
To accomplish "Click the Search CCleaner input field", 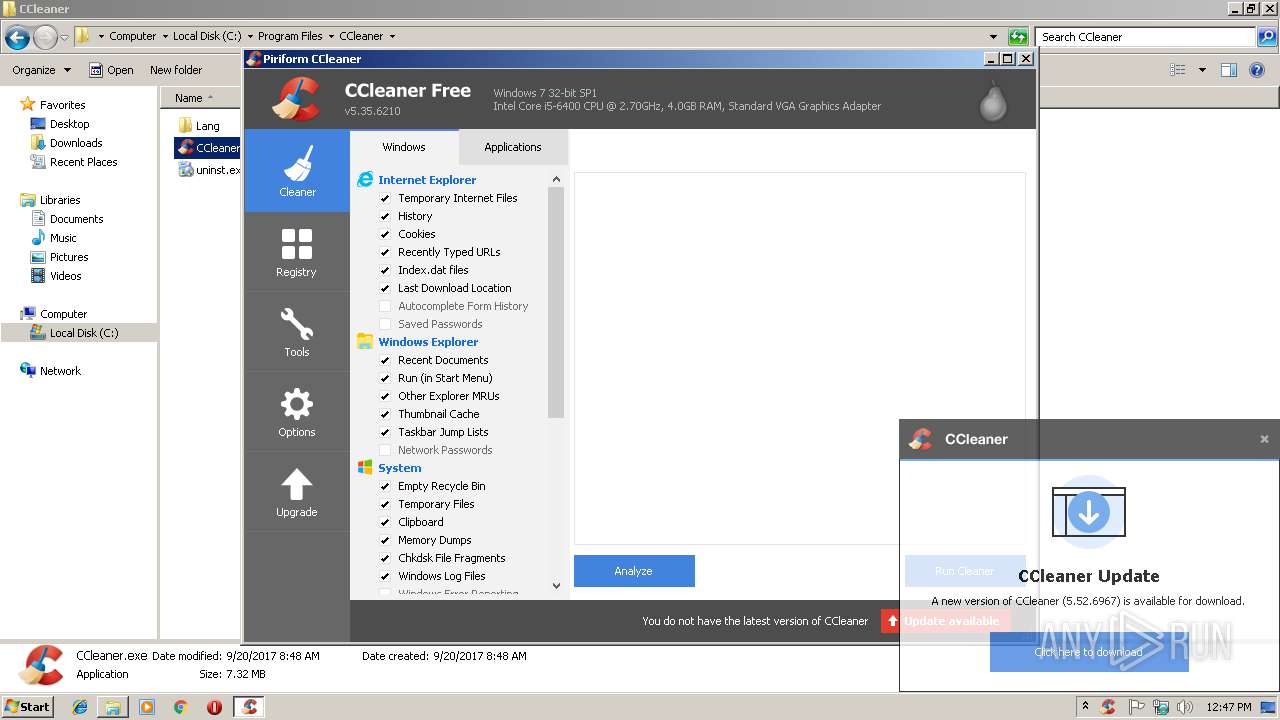I will tap(1146, 37).
